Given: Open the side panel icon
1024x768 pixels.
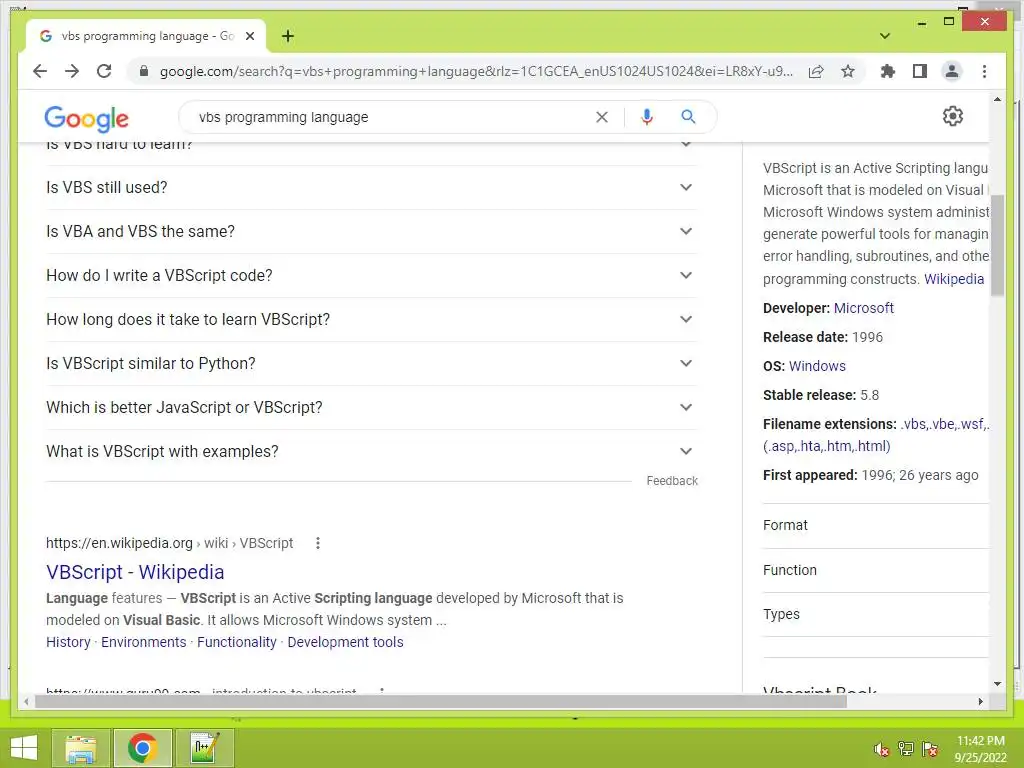Looking at the screenshot, I should coord(920,71).
